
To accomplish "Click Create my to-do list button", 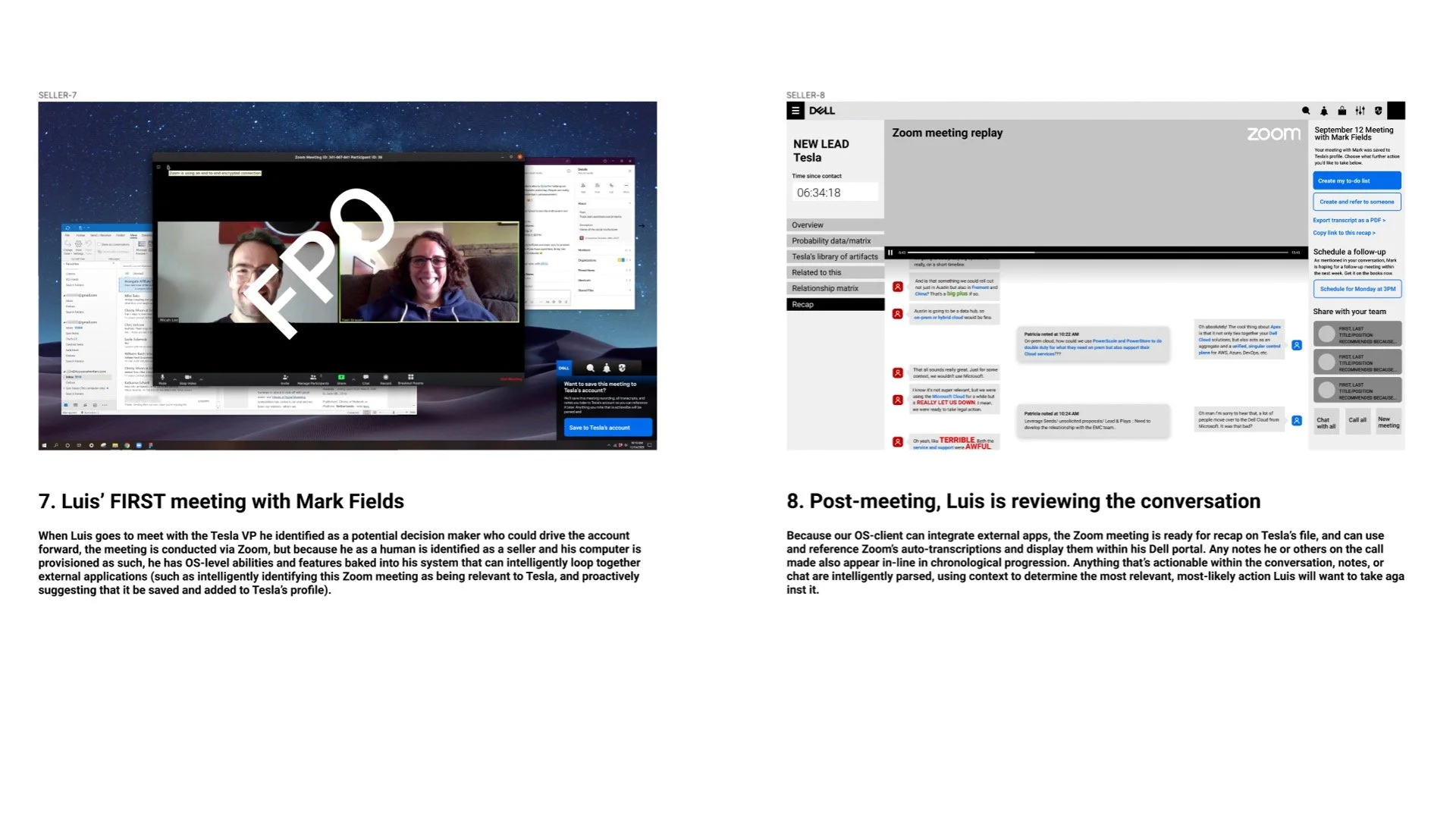I will click(x=1357, y=181).
